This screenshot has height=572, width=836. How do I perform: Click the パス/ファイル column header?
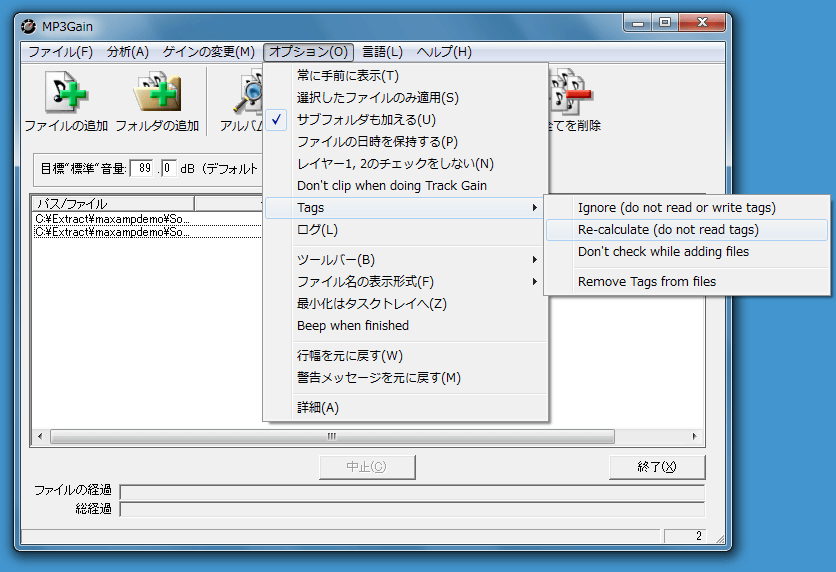pyautogui.click(x=113, y=204)
